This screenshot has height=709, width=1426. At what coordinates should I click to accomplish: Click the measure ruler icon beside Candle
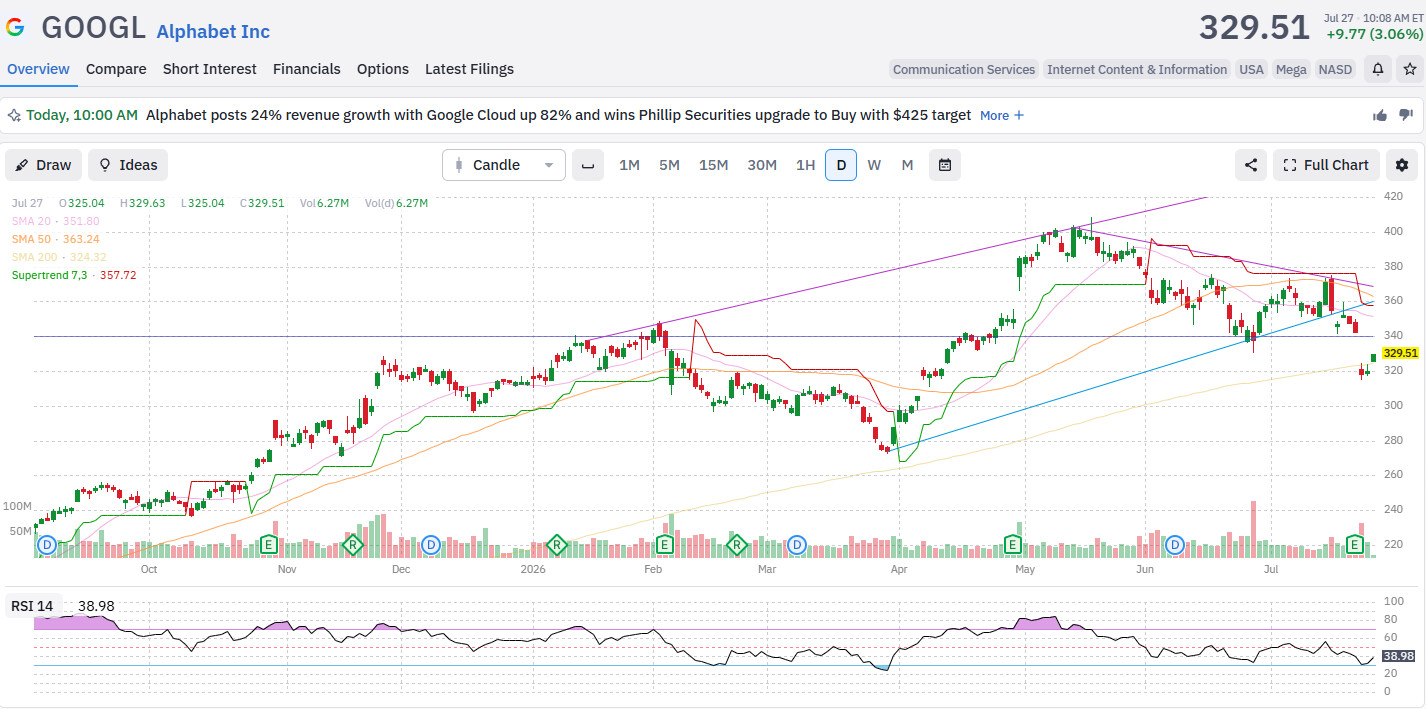[588, 165]
